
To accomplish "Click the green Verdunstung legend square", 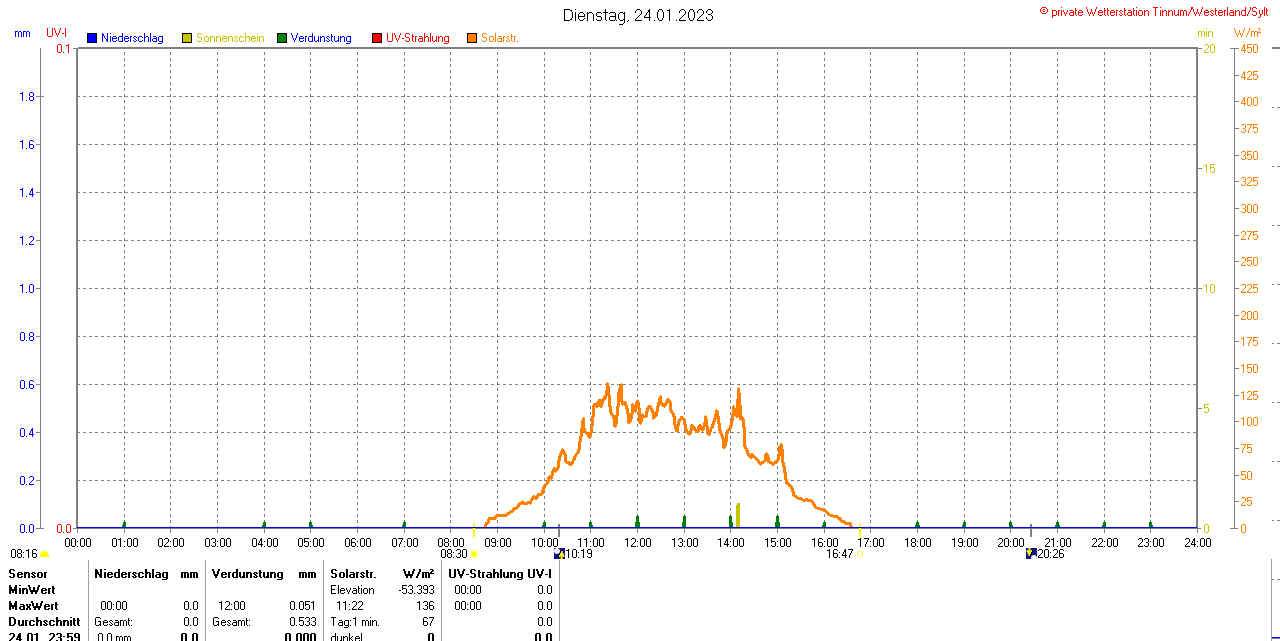I will pos(282,38).
